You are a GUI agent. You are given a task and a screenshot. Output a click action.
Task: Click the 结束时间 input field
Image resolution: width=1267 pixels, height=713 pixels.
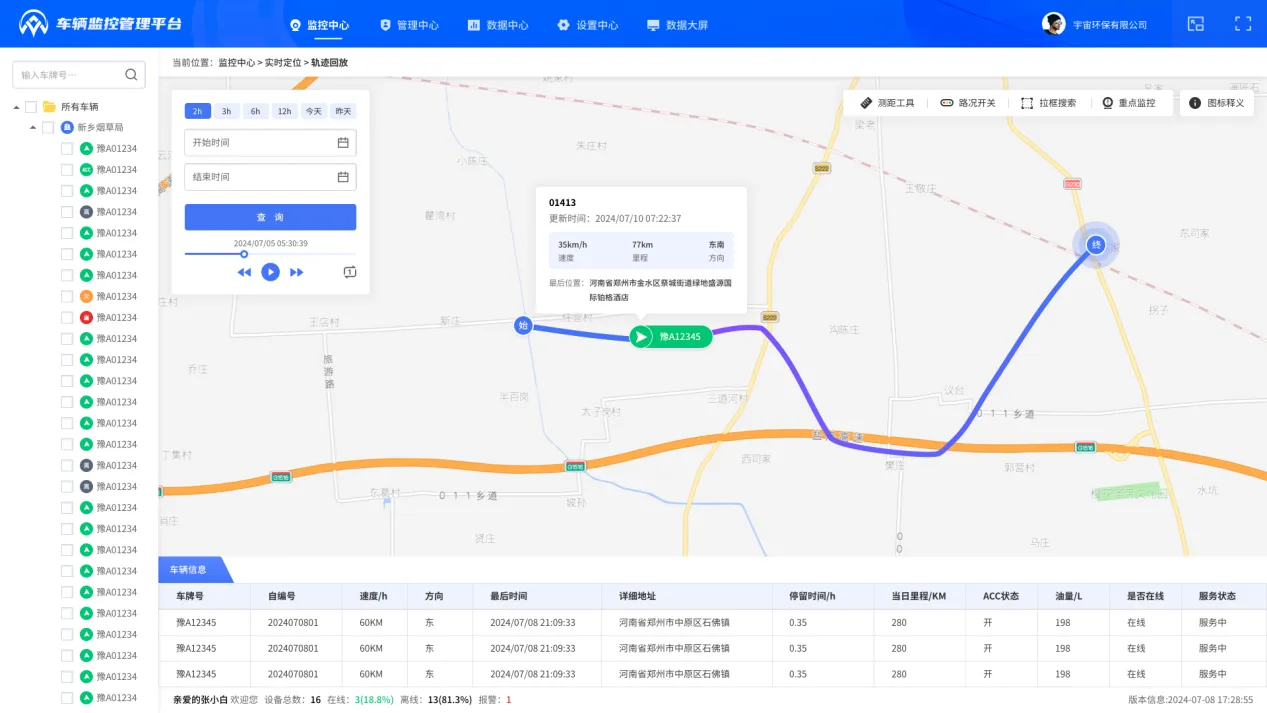tap(270, 177)
